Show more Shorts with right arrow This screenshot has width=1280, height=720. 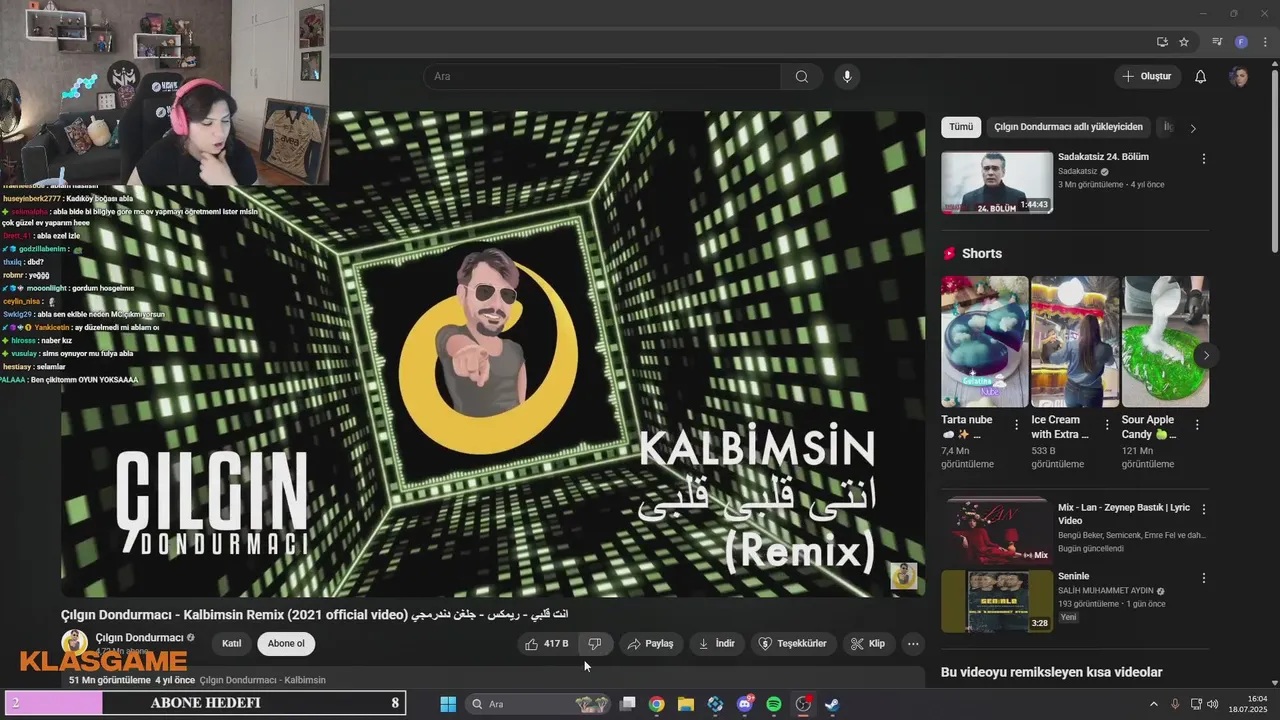(1206, 355)
